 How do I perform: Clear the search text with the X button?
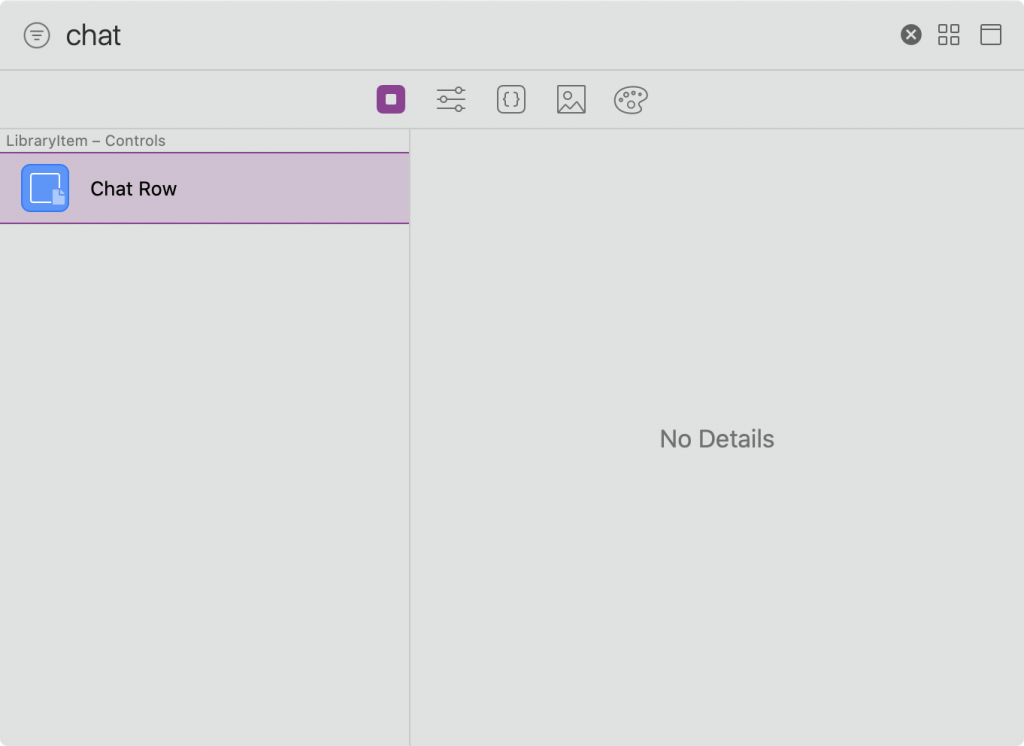[910, 35]
